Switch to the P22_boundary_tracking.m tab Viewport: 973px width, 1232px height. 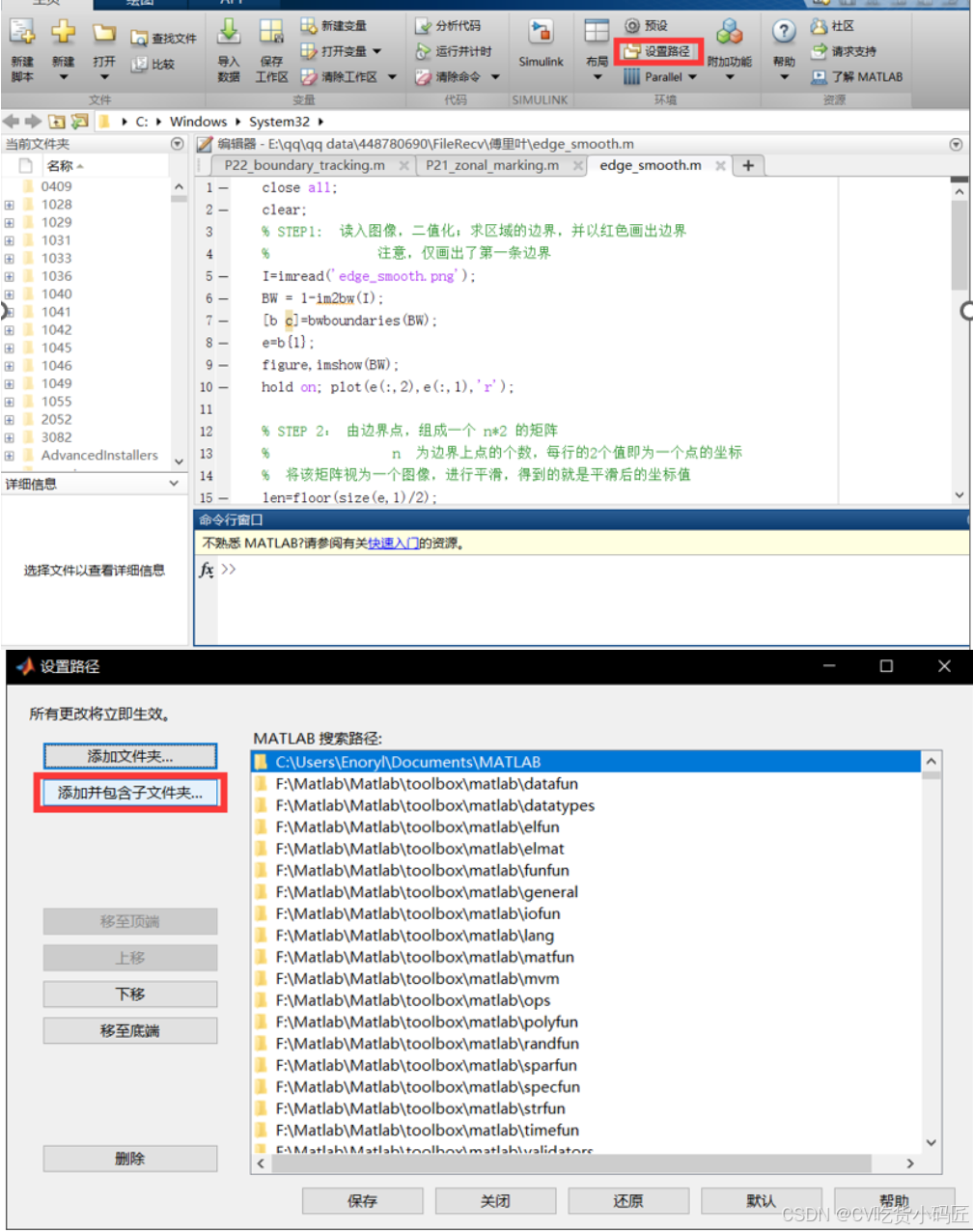point(304,165)
